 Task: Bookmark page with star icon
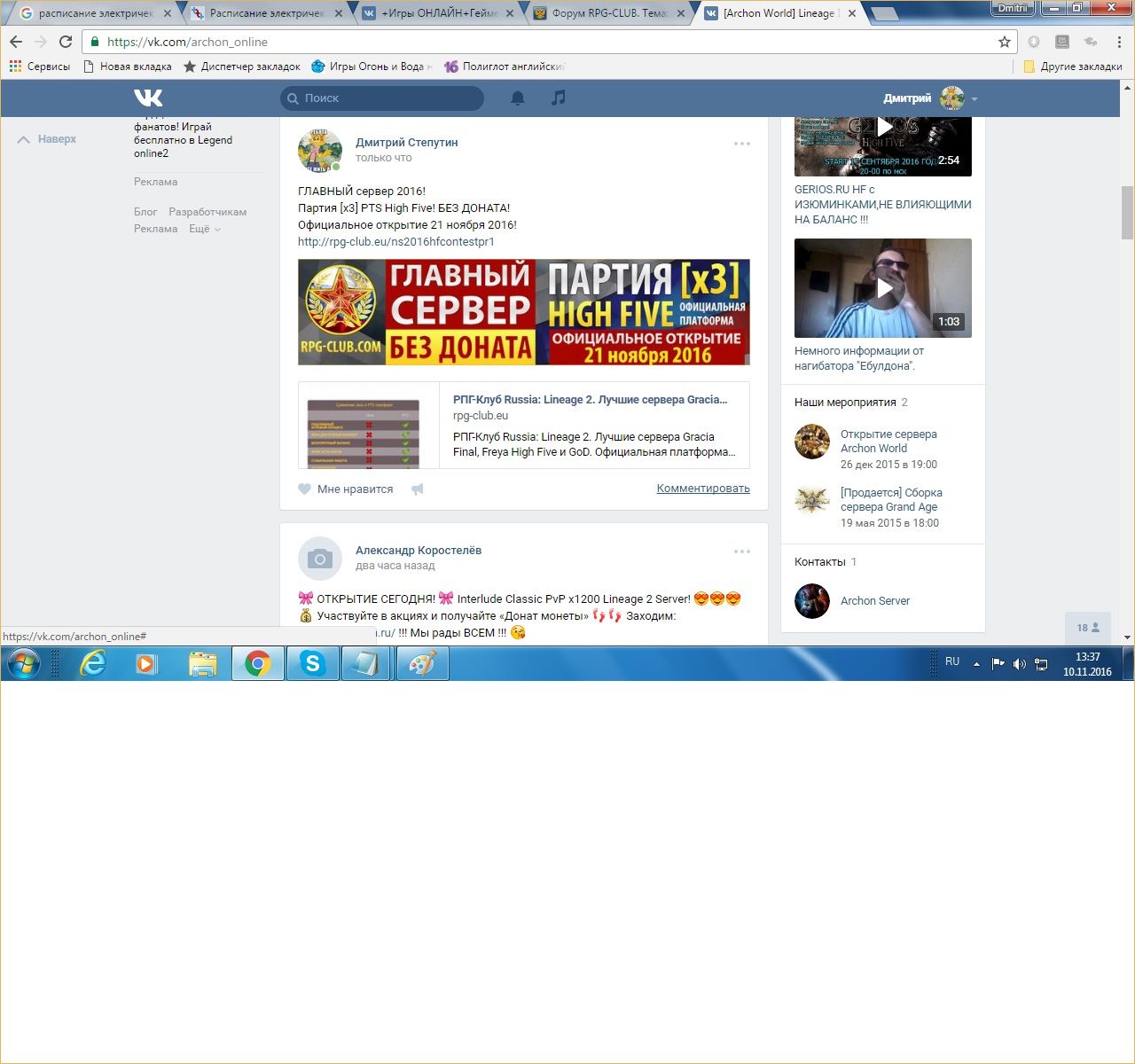point(1005,42)
